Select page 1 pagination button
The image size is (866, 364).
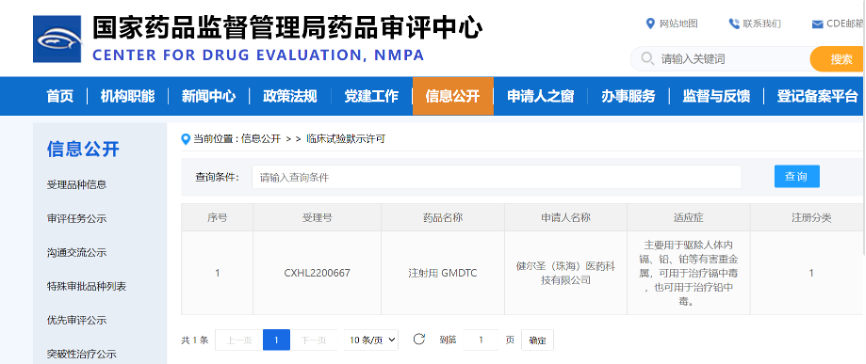tap(276, 340)
